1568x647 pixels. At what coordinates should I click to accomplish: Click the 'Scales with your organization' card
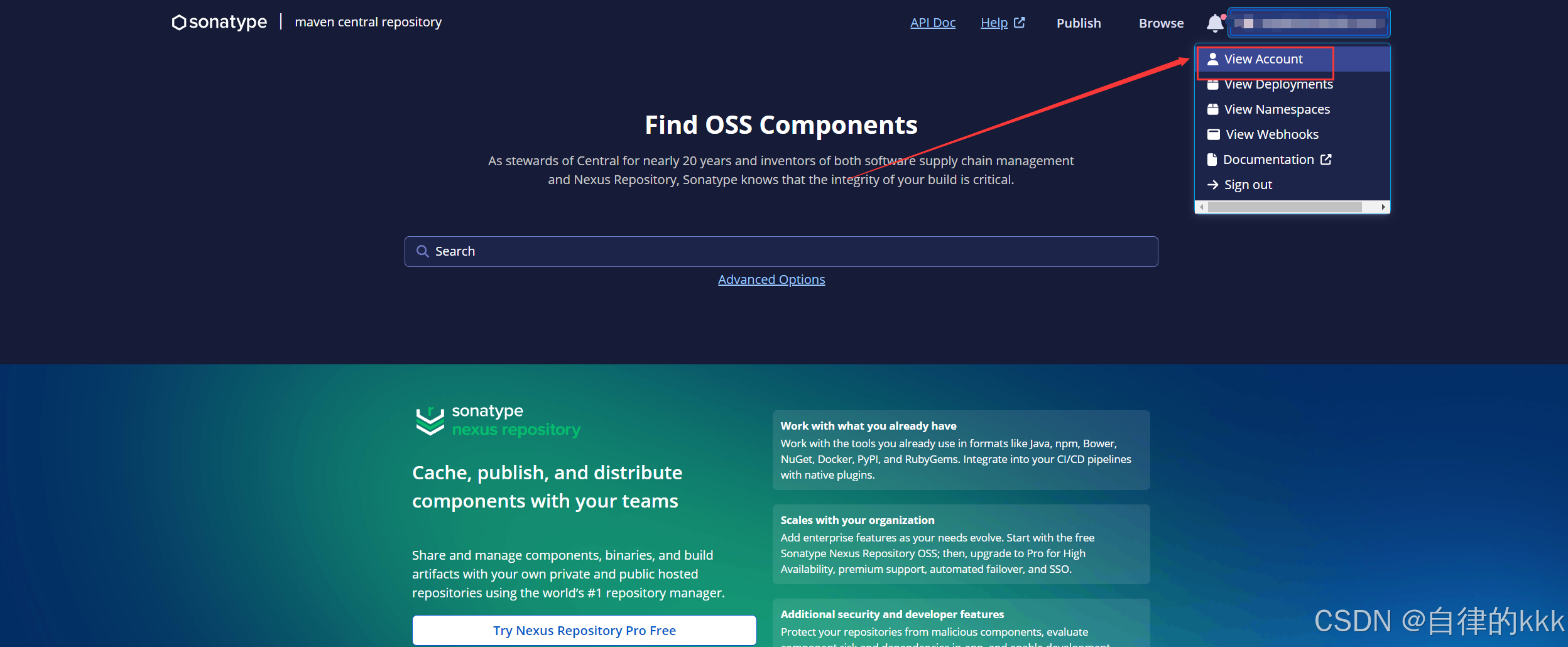961,544
